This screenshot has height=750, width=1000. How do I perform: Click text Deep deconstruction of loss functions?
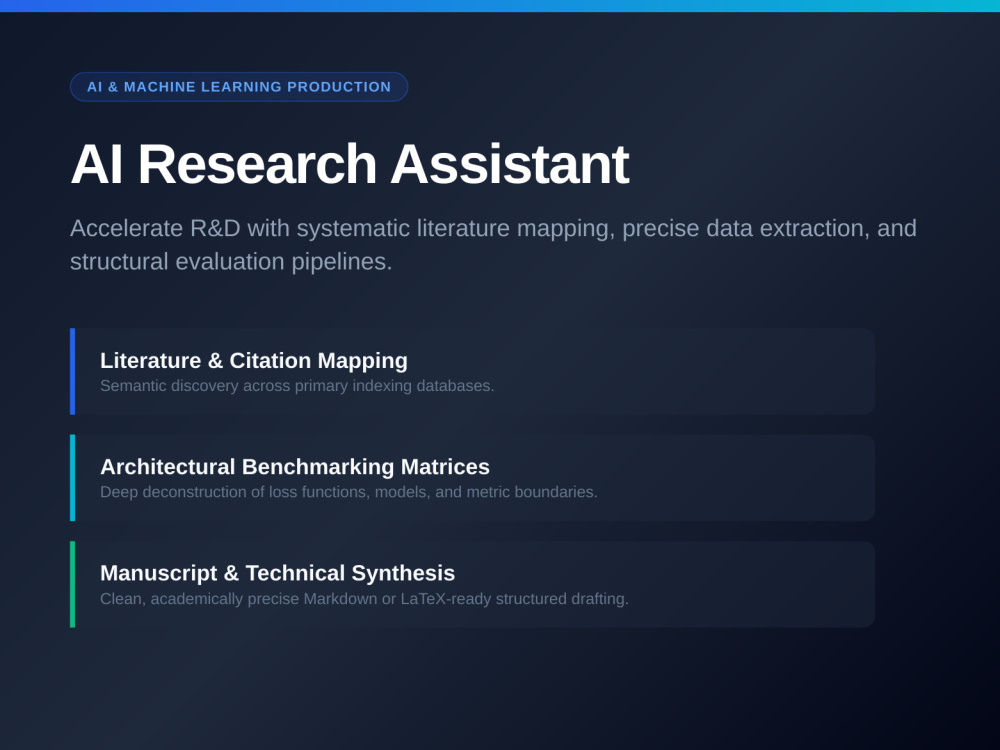349,492
